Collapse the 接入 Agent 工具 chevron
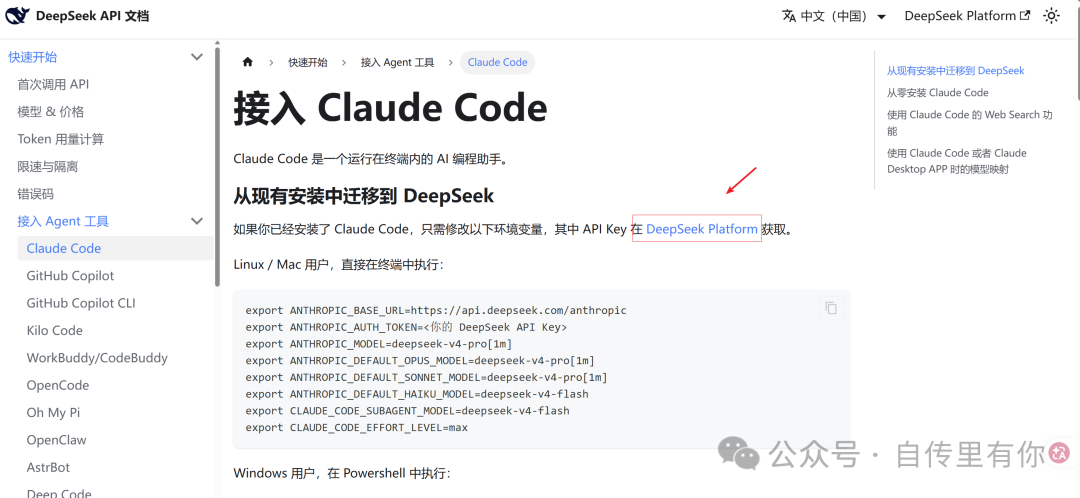 pyautogui.click(x=197, y=221)
